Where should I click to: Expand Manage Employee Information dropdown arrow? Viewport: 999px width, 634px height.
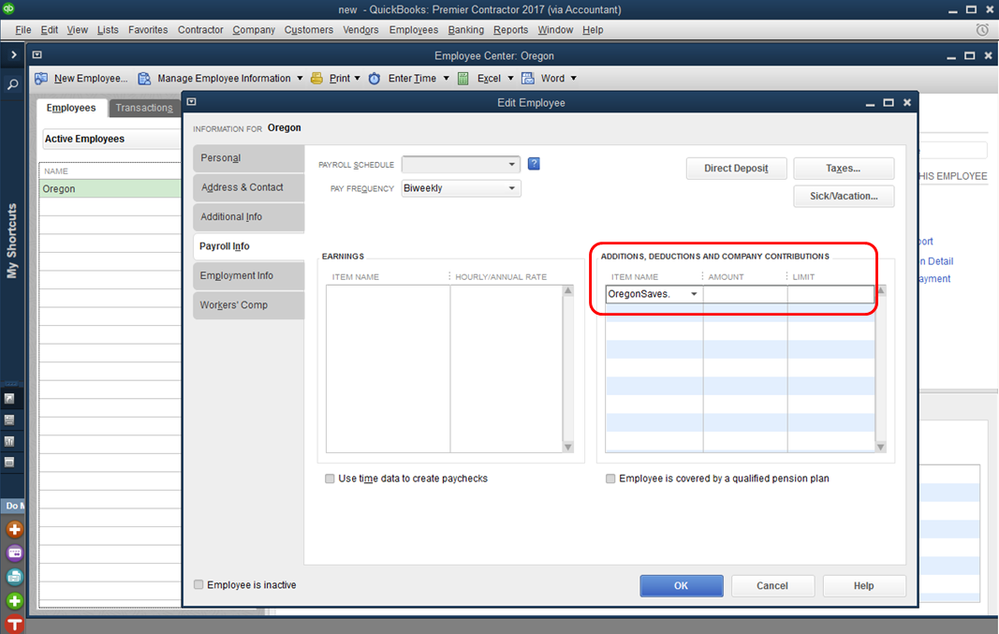pos(299,78)
